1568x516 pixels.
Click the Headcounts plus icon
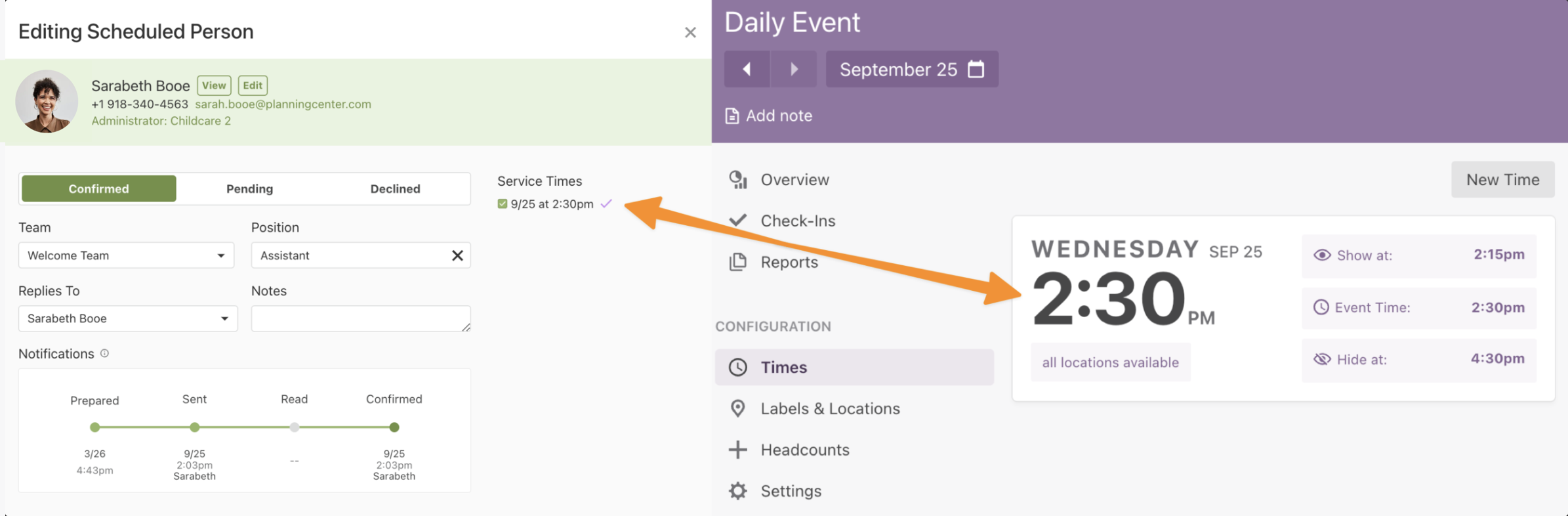pyautogui.click(x=738, y=450)
